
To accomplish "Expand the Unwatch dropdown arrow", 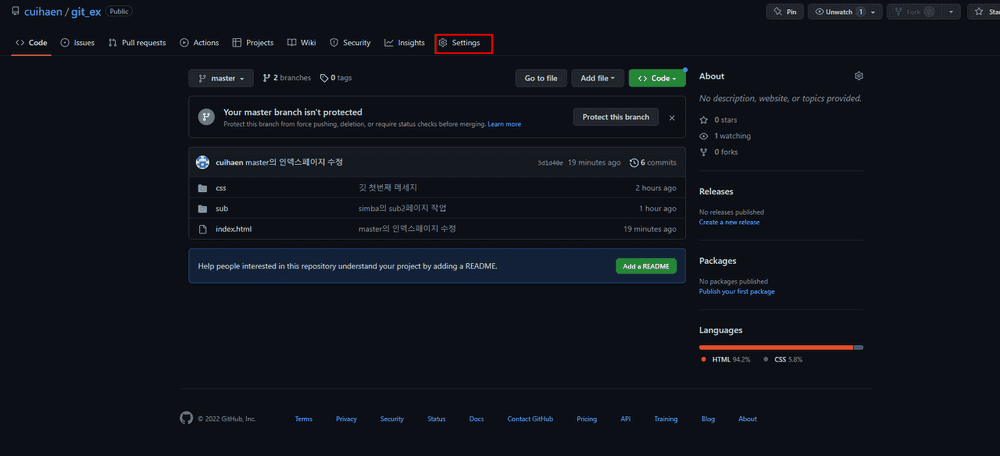I will [874, 12].
